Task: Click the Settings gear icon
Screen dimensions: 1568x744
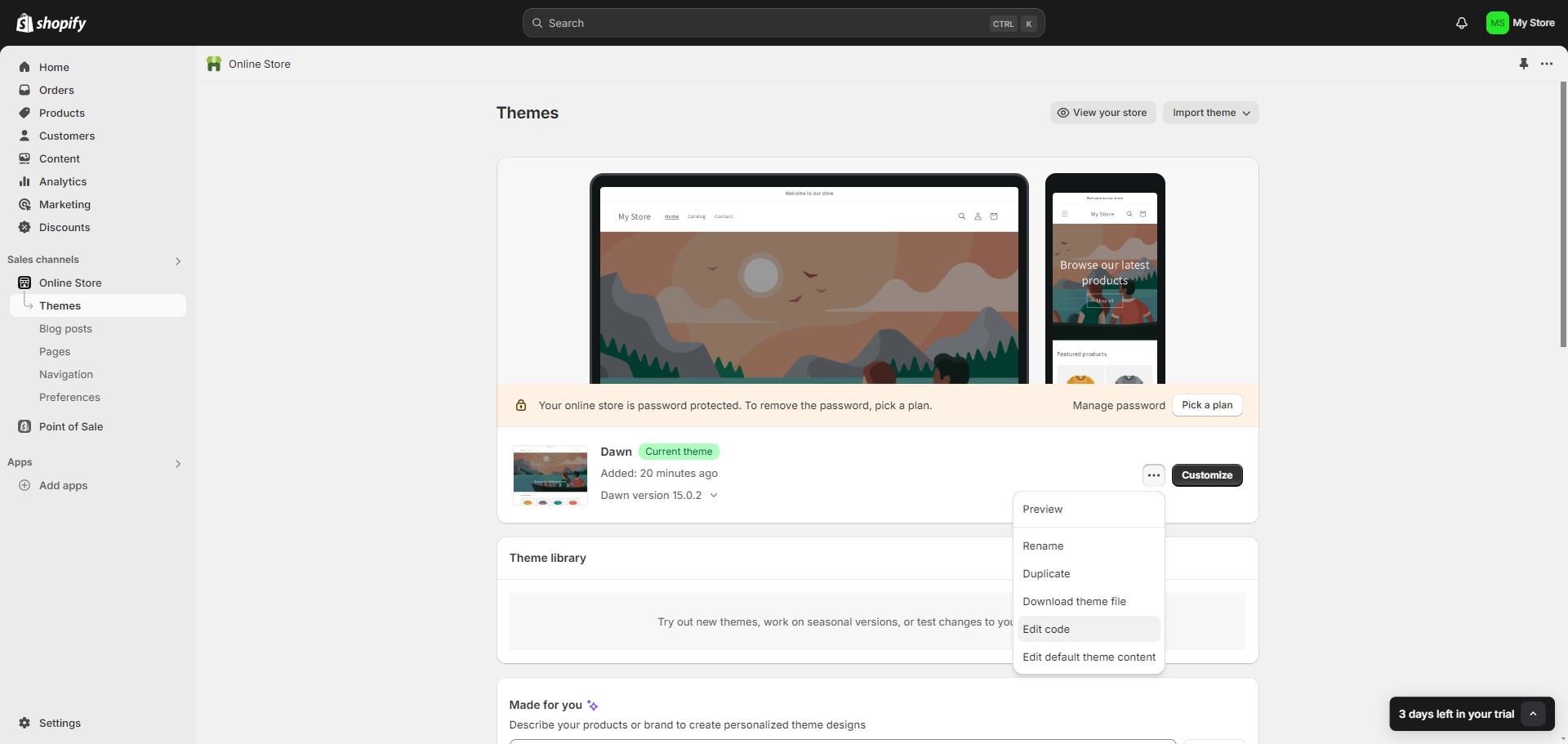Action: coord(24,723)
